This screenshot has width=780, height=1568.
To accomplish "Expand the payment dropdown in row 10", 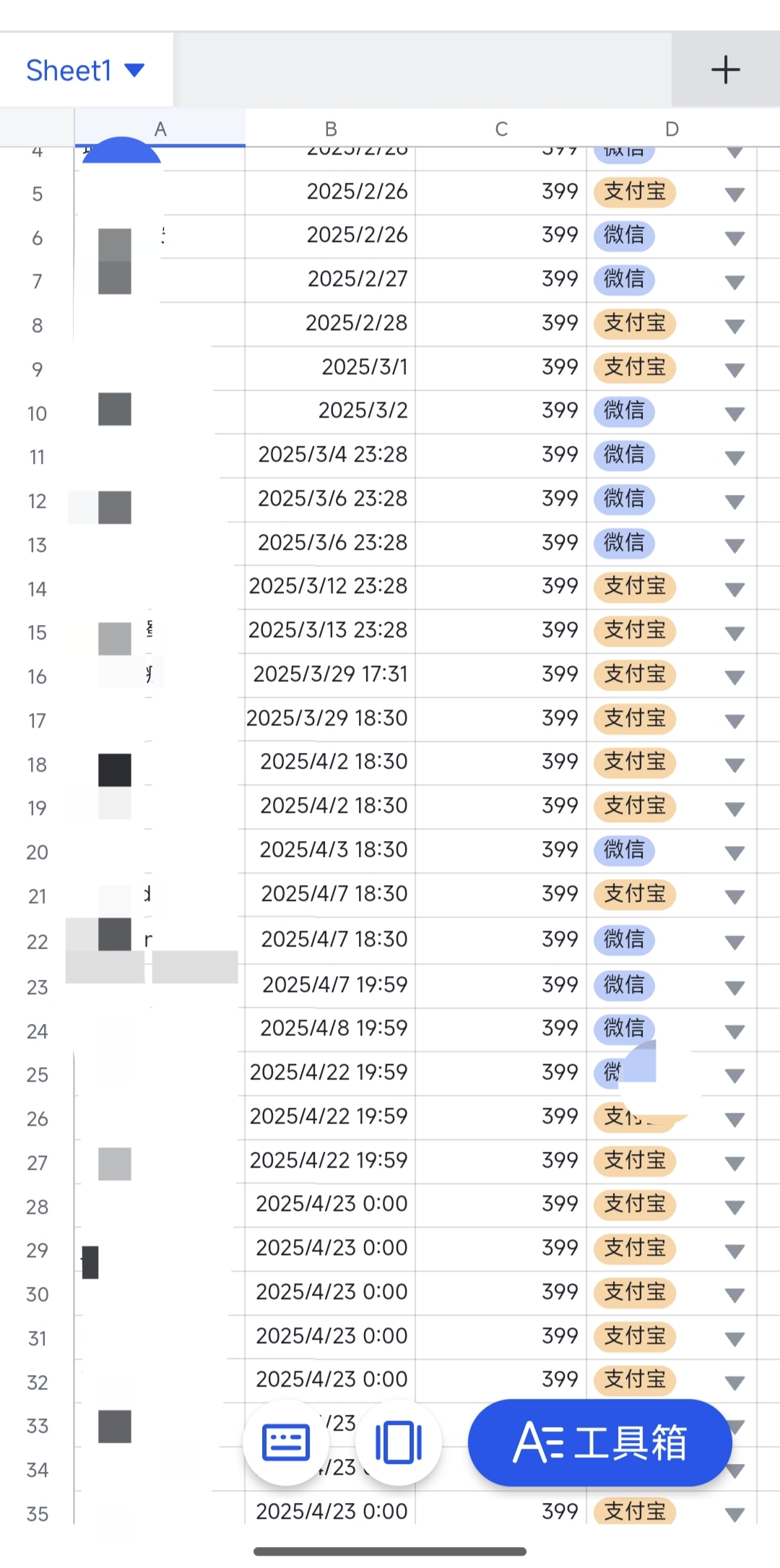I will click(x=734, y=413).
